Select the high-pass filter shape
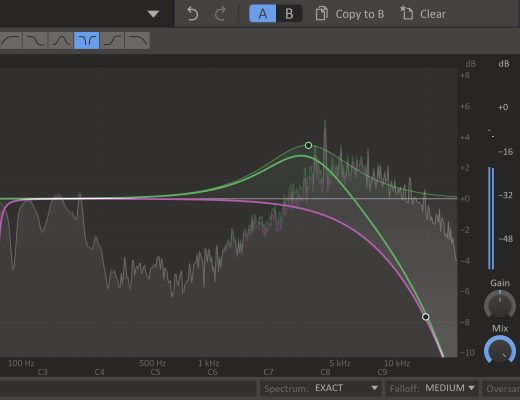 (x=11, y=41)
